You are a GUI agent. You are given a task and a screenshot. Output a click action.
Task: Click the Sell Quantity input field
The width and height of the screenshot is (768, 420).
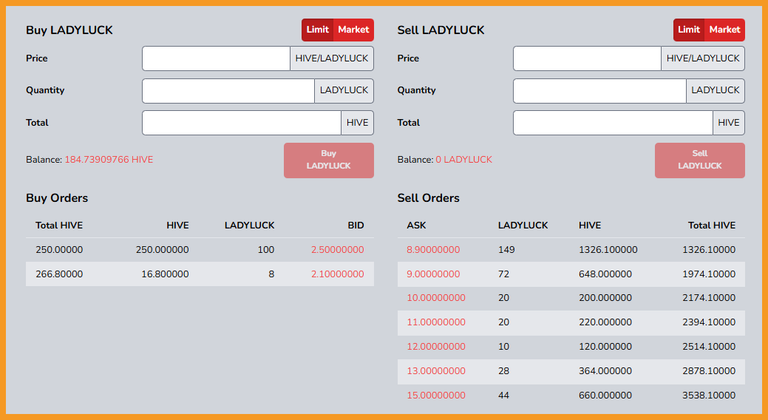(600, 91)
